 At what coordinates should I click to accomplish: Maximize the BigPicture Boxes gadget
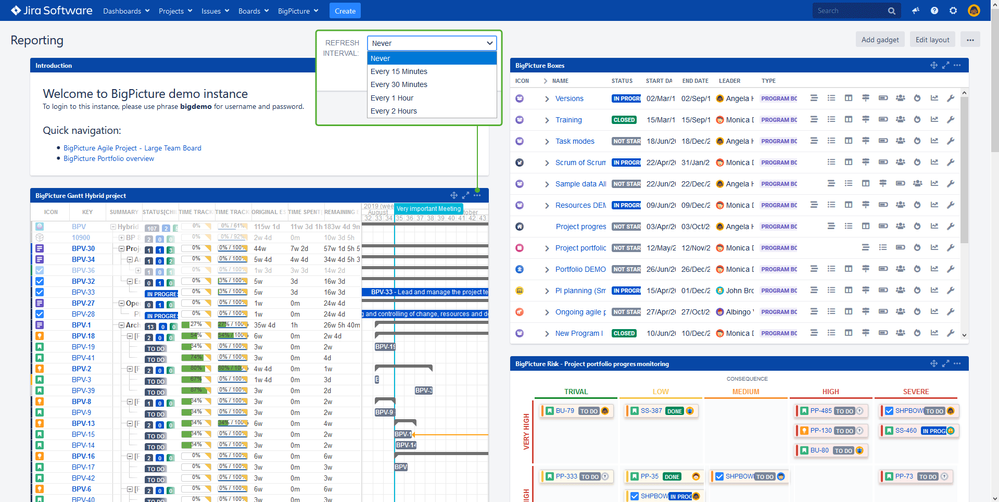coord(945,66)
